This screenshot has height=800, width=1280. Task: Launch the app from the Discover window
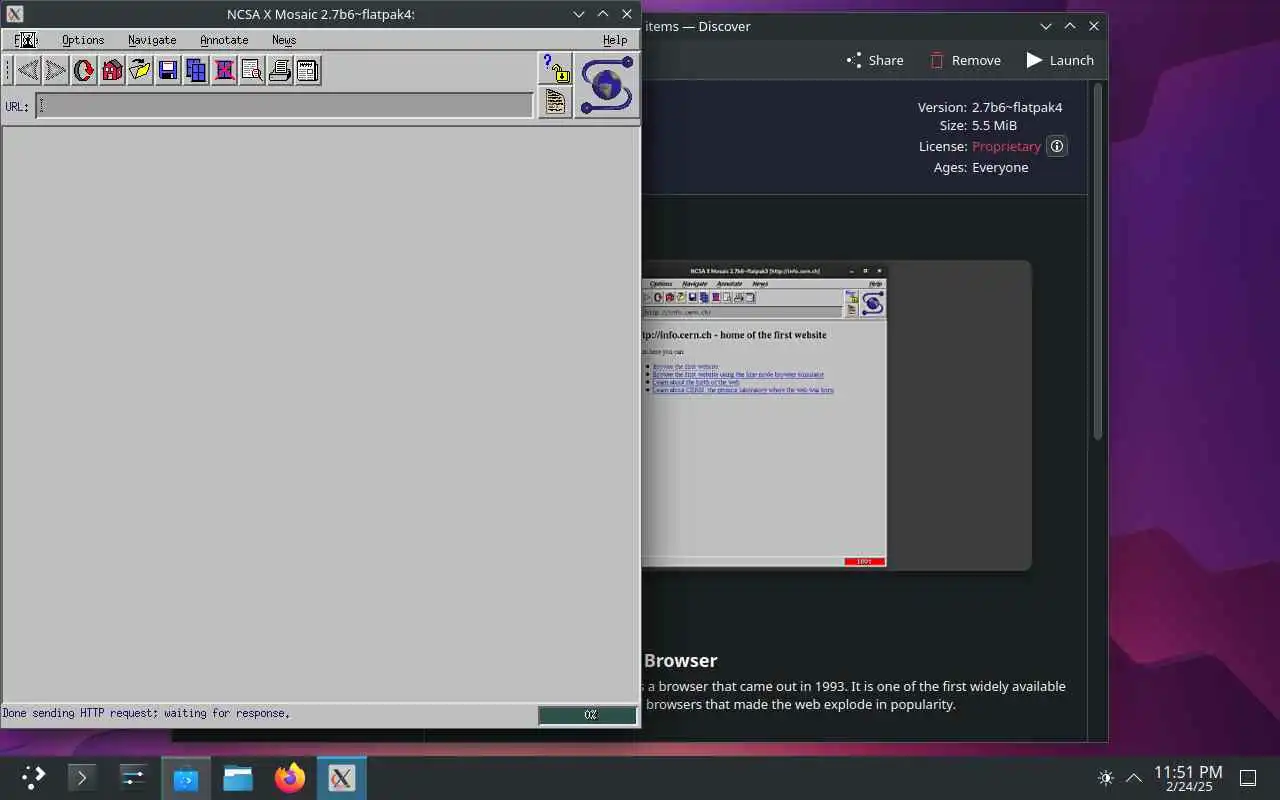pyautogui.click(x=1060, y=60)
